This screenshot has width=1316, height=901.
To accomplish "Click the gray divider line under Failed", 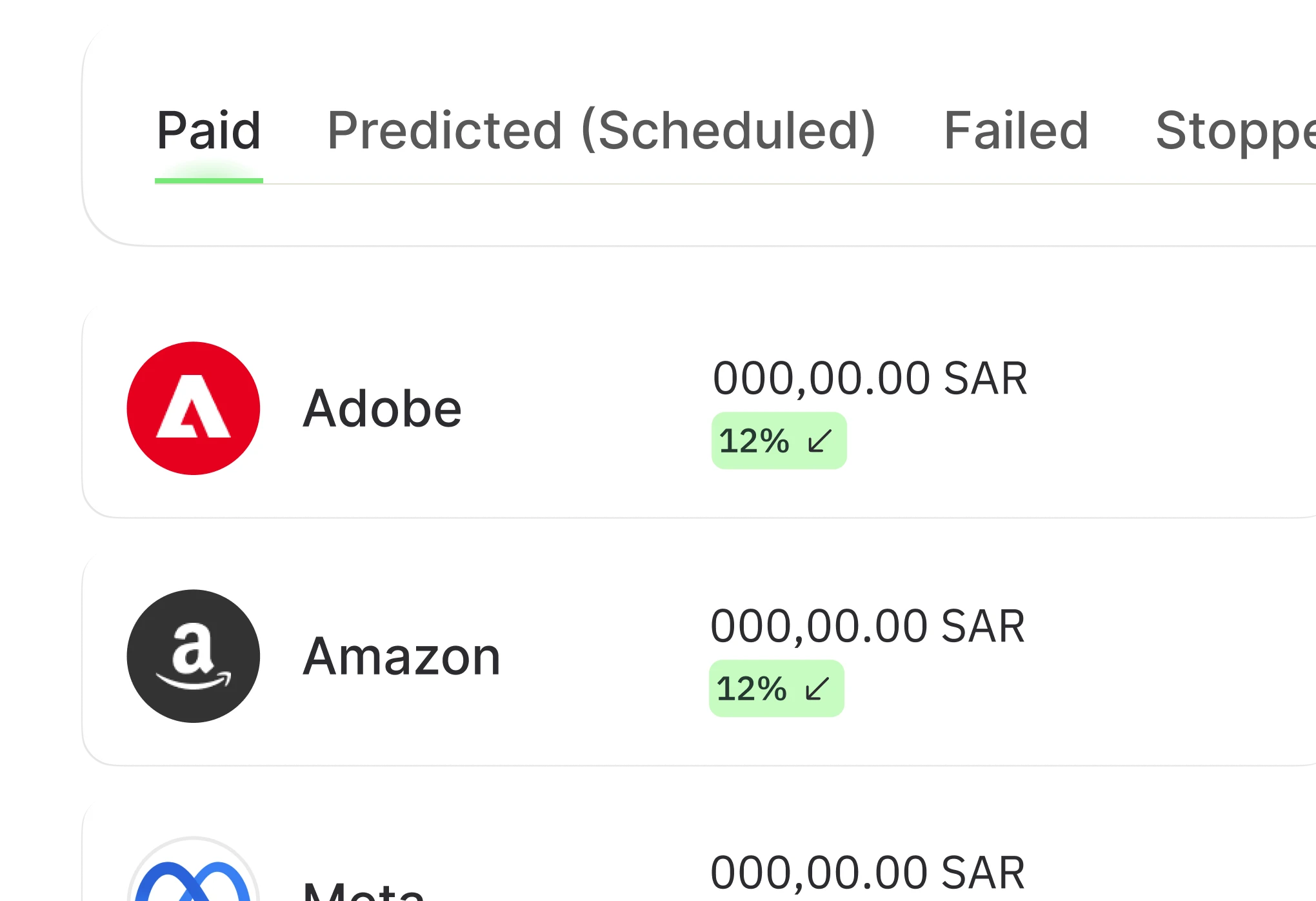I will tap(1016, 184).
